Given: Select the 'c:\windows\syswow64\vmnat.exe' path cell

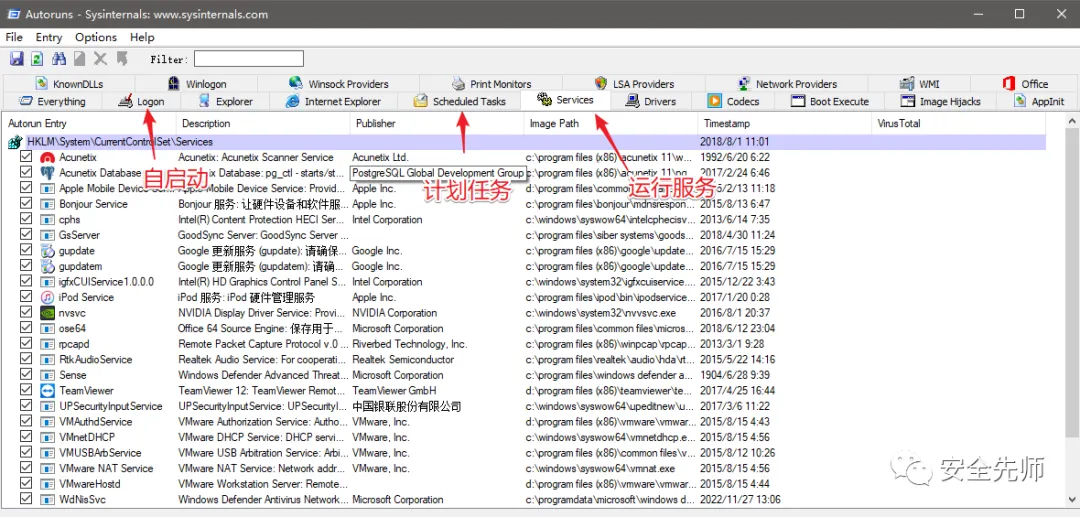Looking at the screenshot, I should tap(600, 468).
